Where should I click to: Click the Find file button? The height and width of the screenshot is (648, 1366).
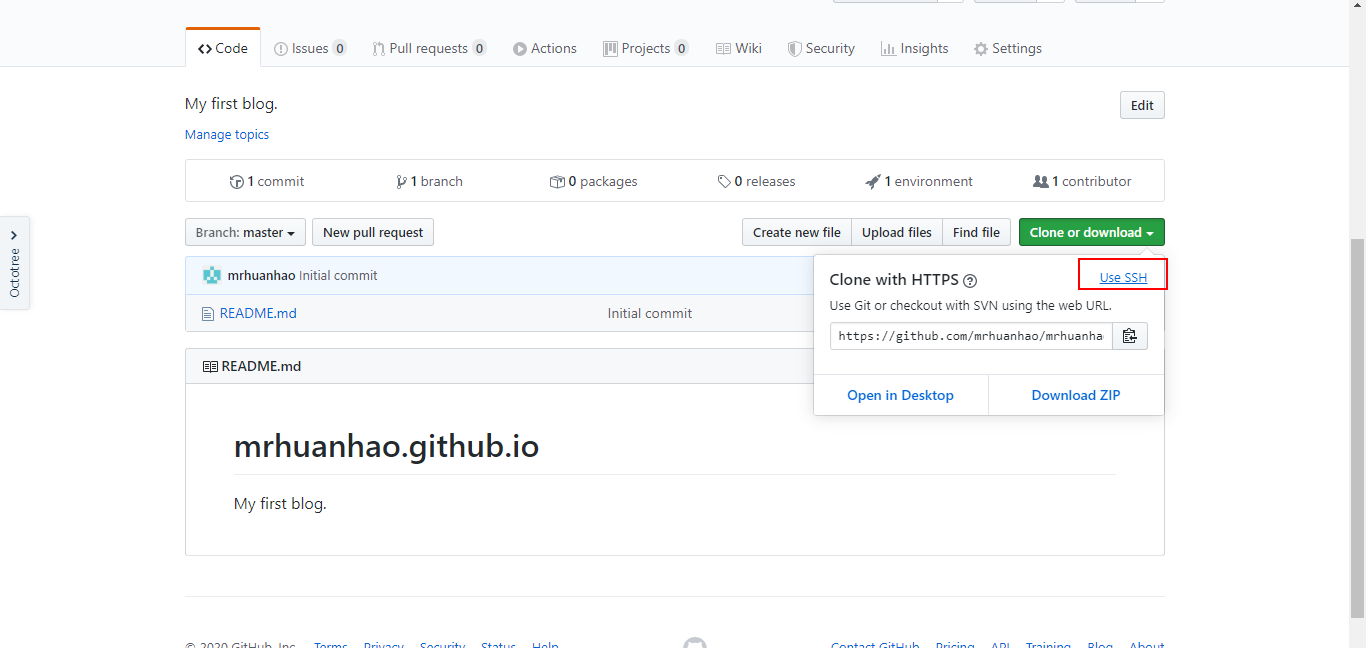(976, 232)
